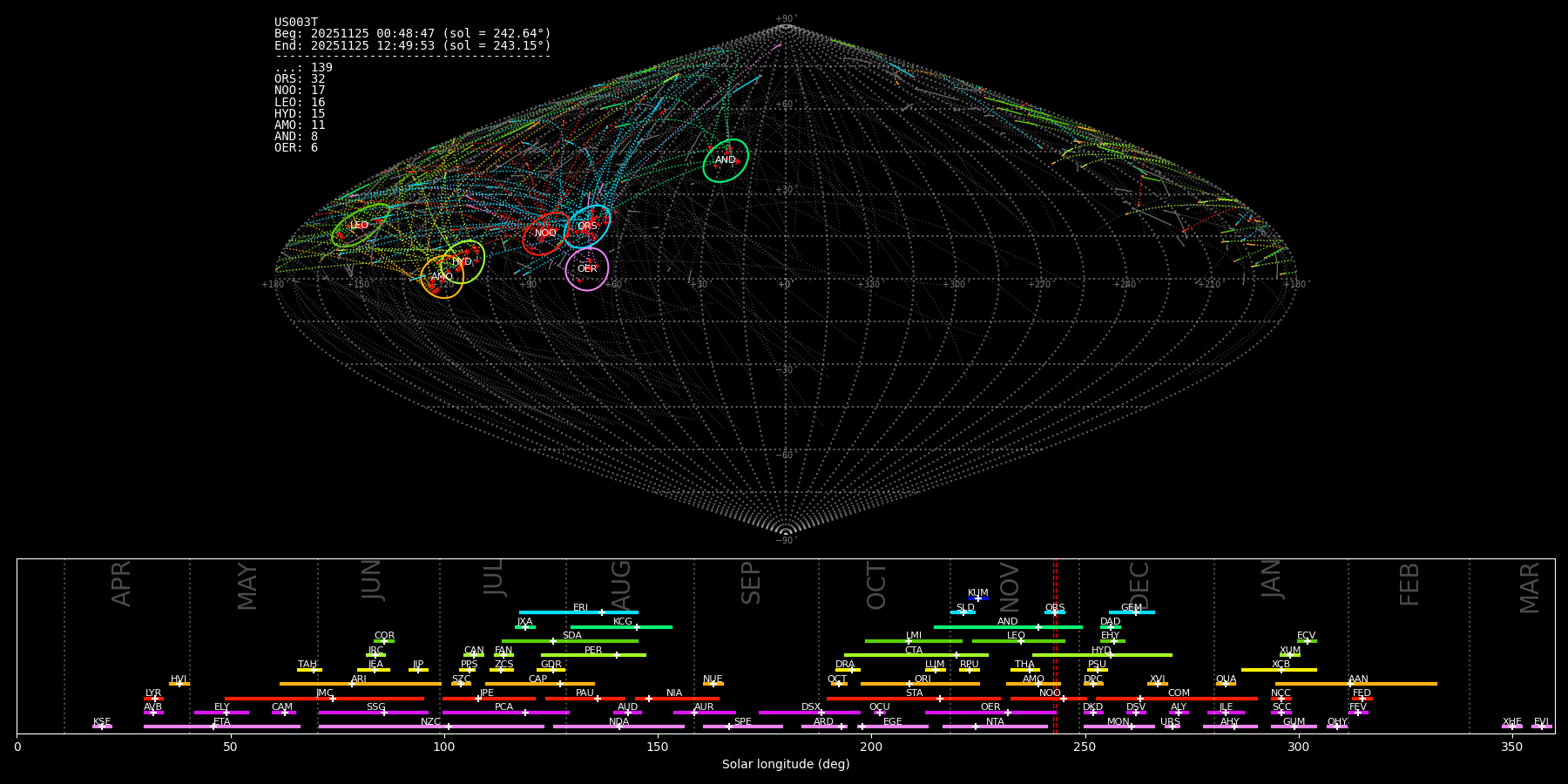Click the 100 tick on solar longitude axis

tap(444, 747)
